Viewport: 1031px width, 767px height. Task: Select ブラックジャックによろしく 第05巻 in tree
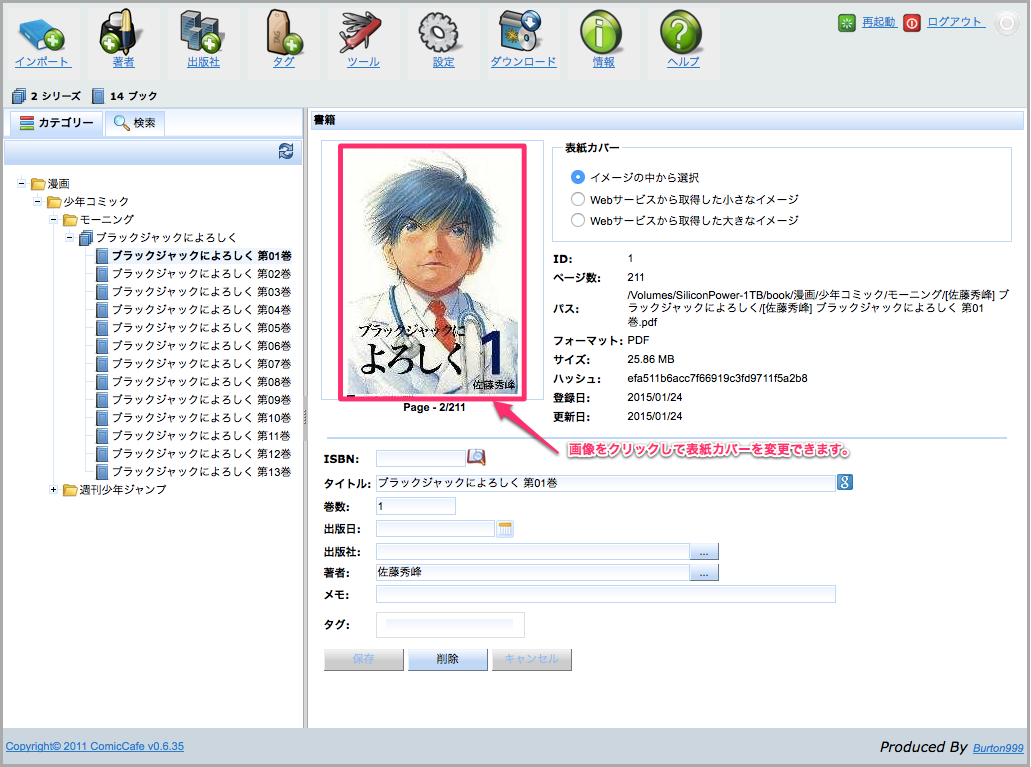pyautogui.click(x=201, y=328)
